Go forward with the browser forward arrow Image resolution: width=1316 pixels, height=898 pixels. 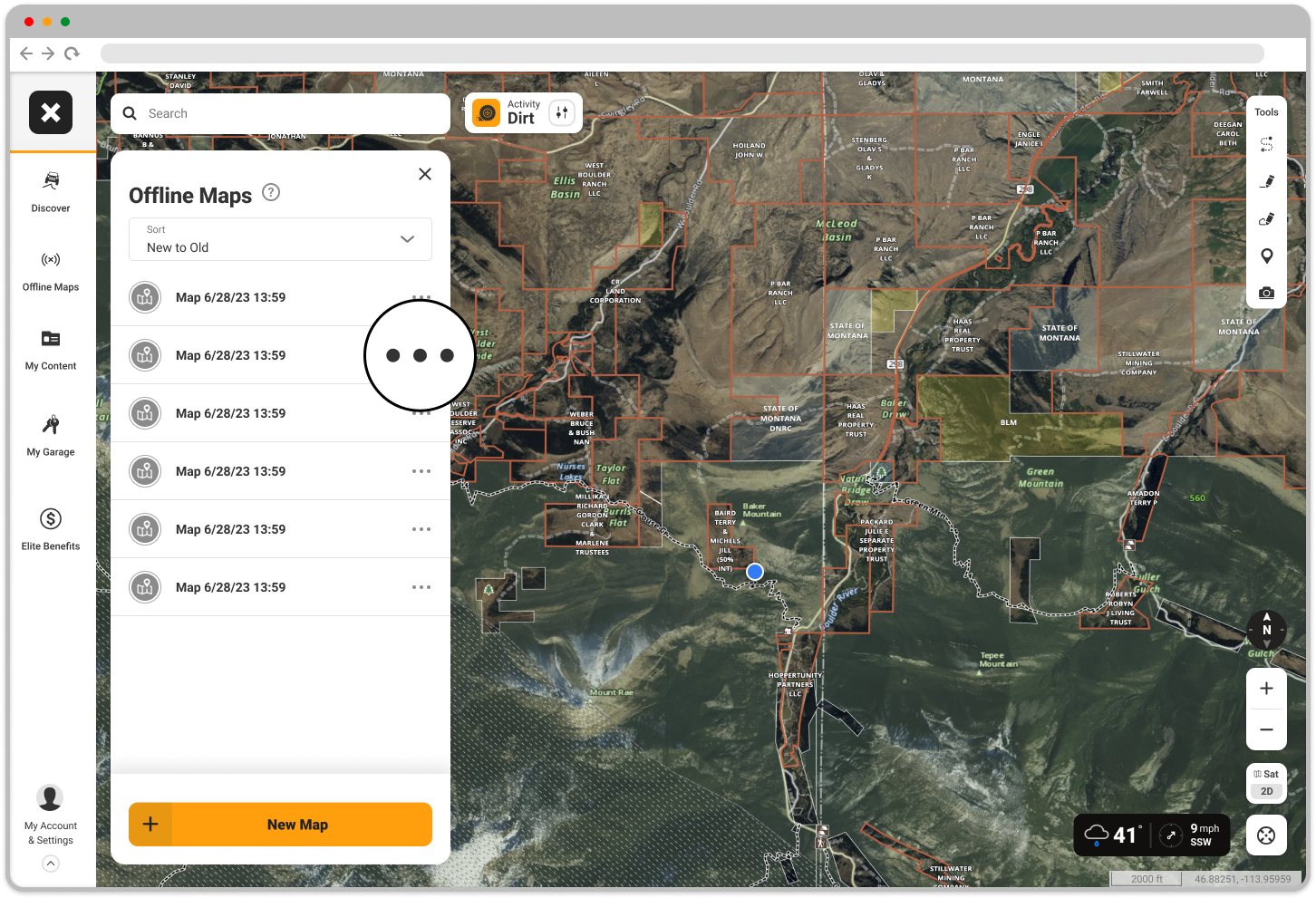coord(48,53)
